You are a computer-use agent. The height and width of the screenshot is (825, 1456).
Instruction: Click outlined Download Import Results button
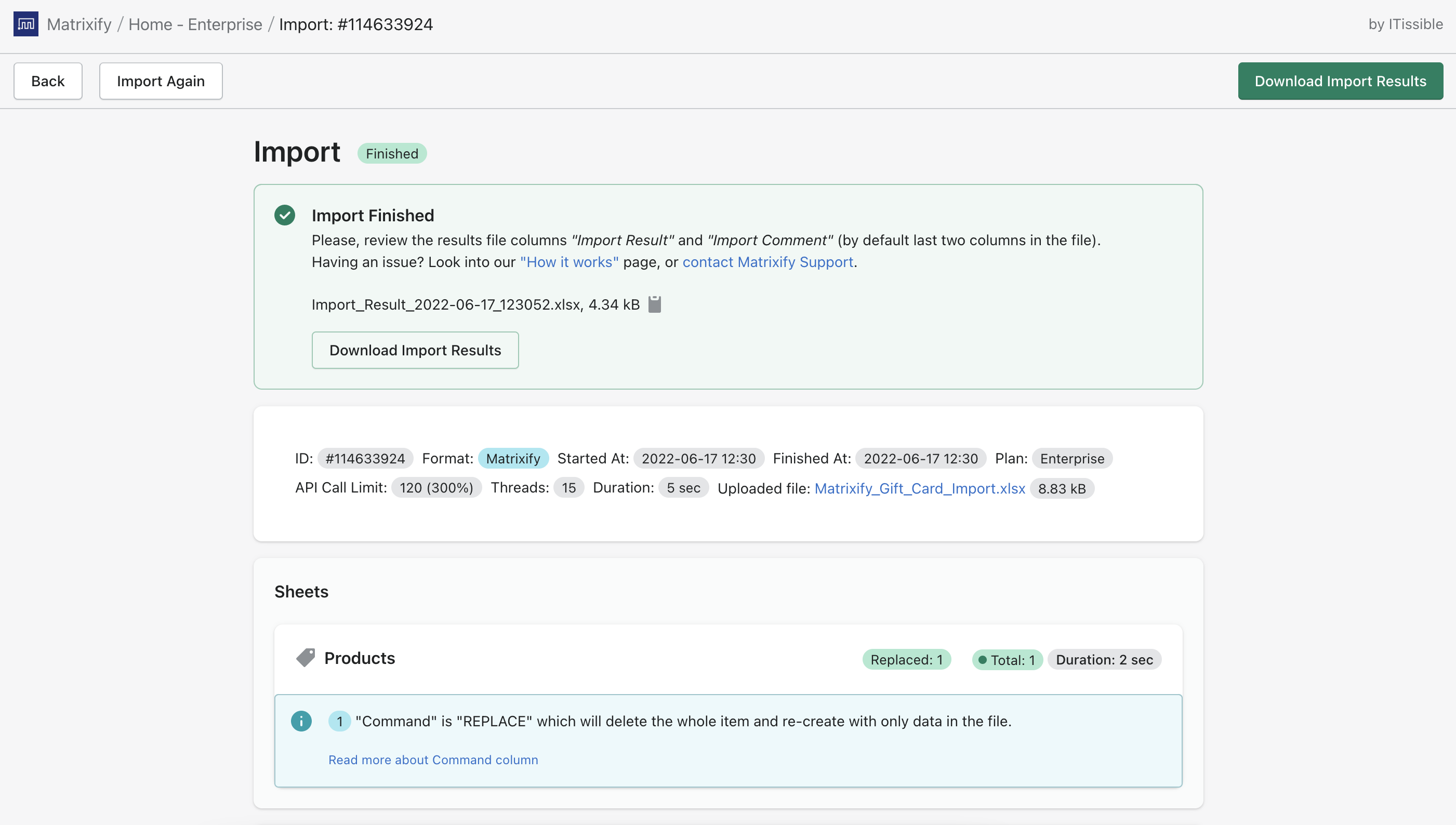point(415,350)
